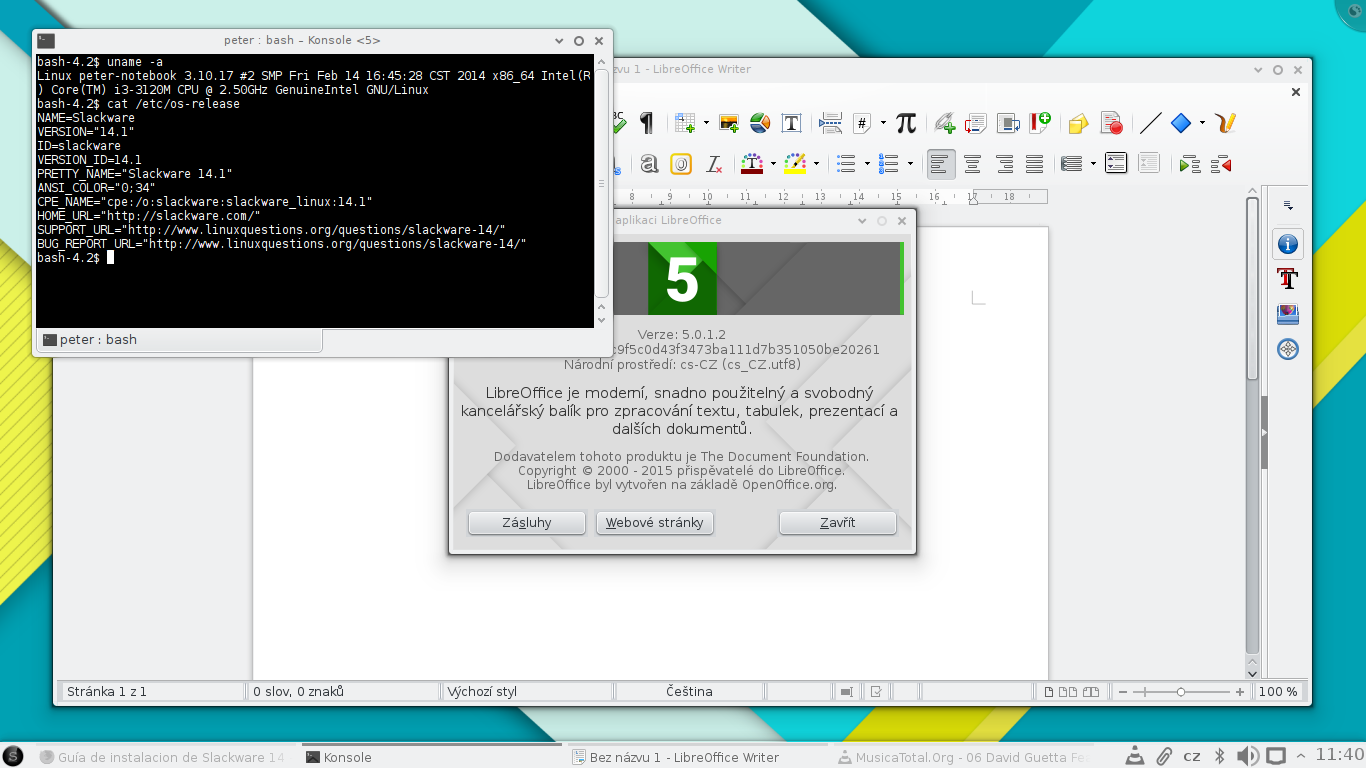Toggle the bulleted list

click(x=846, y=164)
